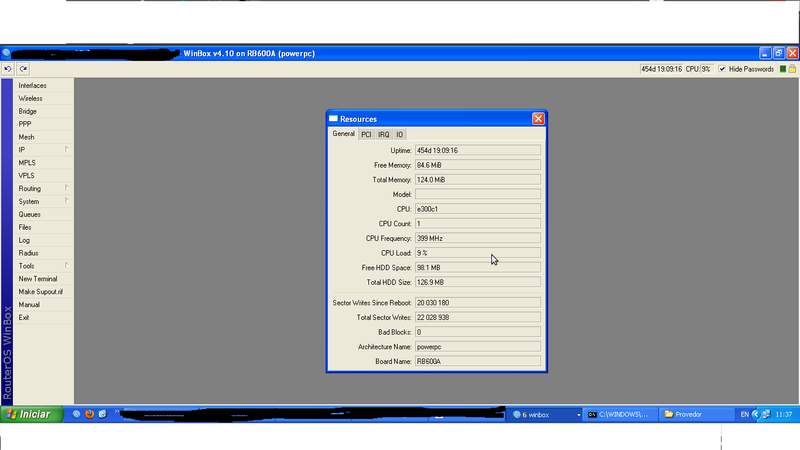Click the Free HDD Space field
Image resolution: width=800 pixels, height=450 pixels.
click(x=478, y=267)
